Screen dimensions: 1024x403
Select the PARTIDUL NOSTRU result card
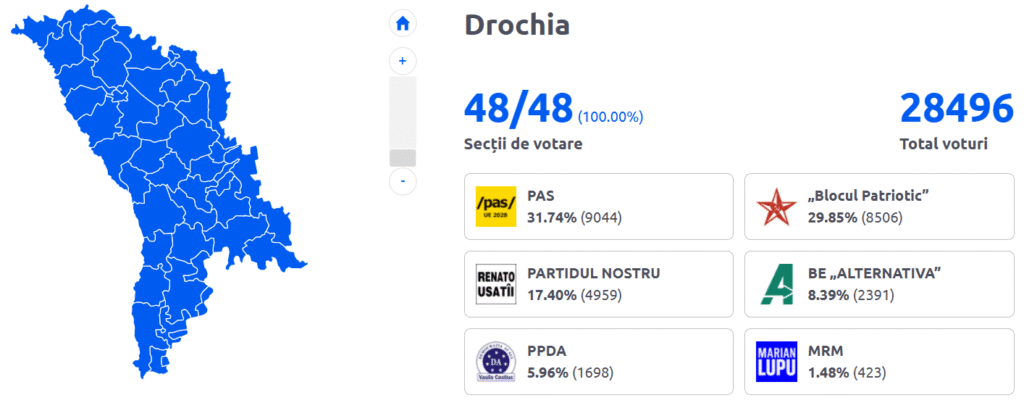pyautogui.click(x=597, y=284)
